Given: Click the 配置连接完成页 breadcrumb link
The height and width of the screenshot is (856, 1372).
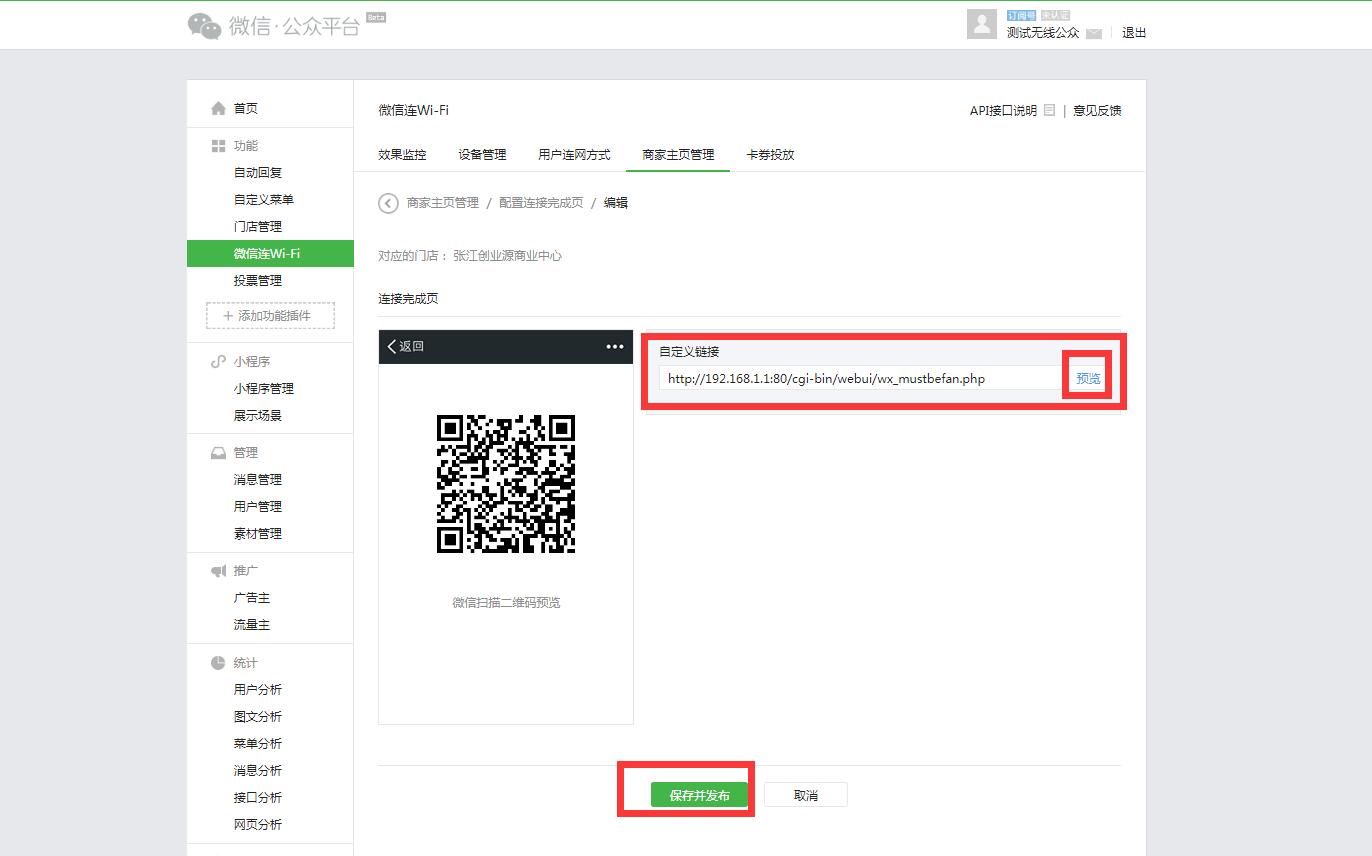Looking at the screenshot, I should [541, 203].
